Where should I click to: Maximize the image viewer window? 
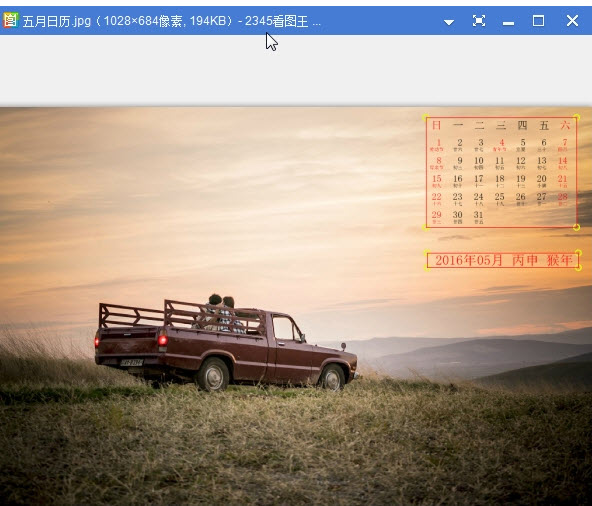point(538,20)
